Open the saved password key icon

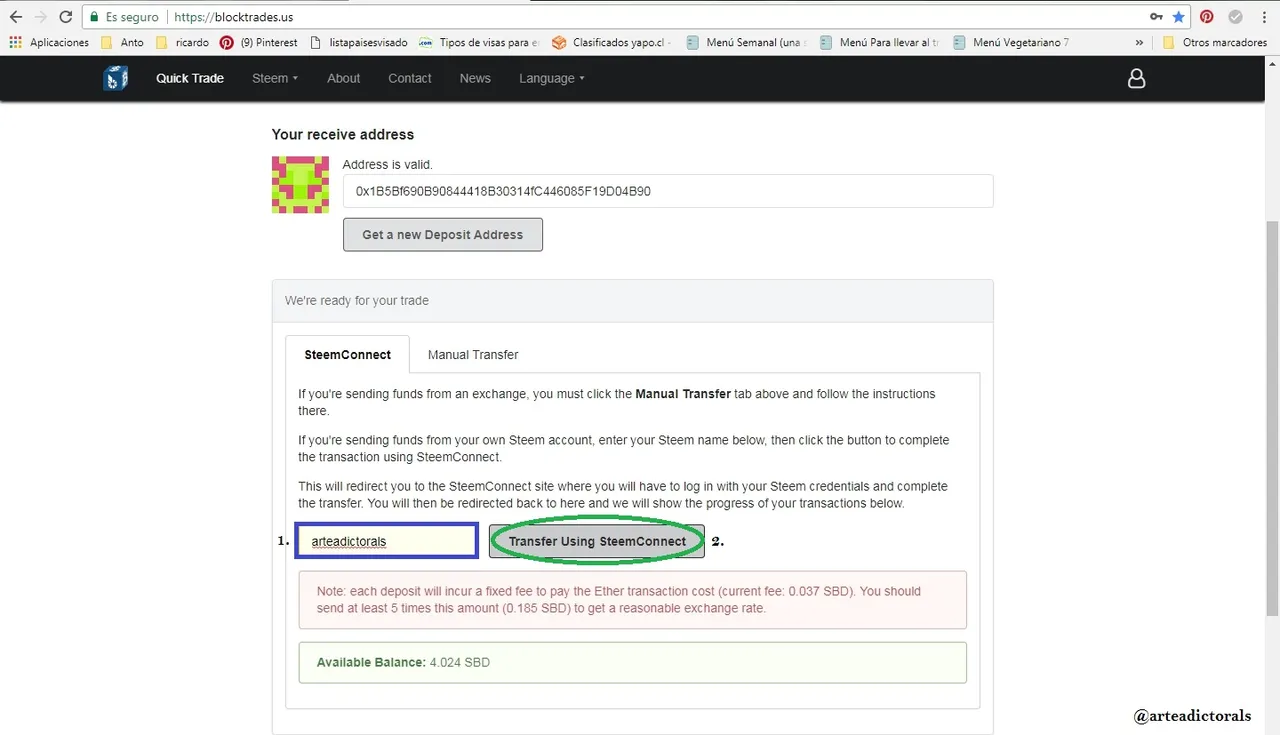coord(1157,17)
